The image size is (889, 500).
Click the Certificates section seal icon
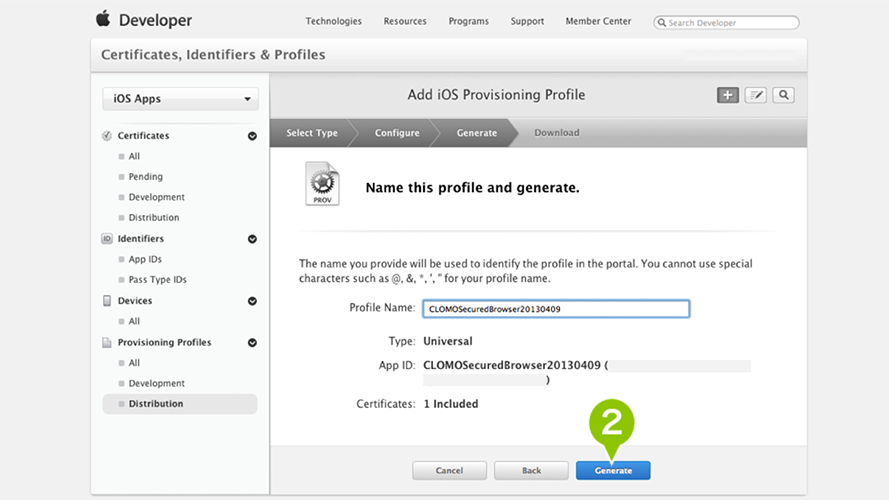[x=107, y=135]
